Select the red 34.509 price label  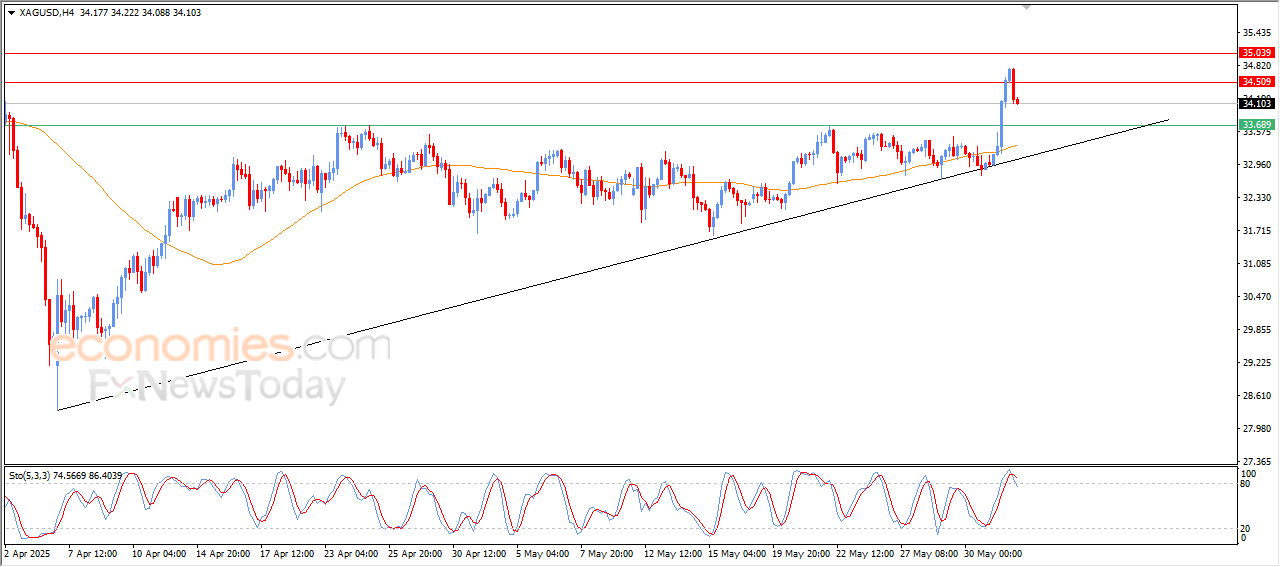(x=1257, y=81)
